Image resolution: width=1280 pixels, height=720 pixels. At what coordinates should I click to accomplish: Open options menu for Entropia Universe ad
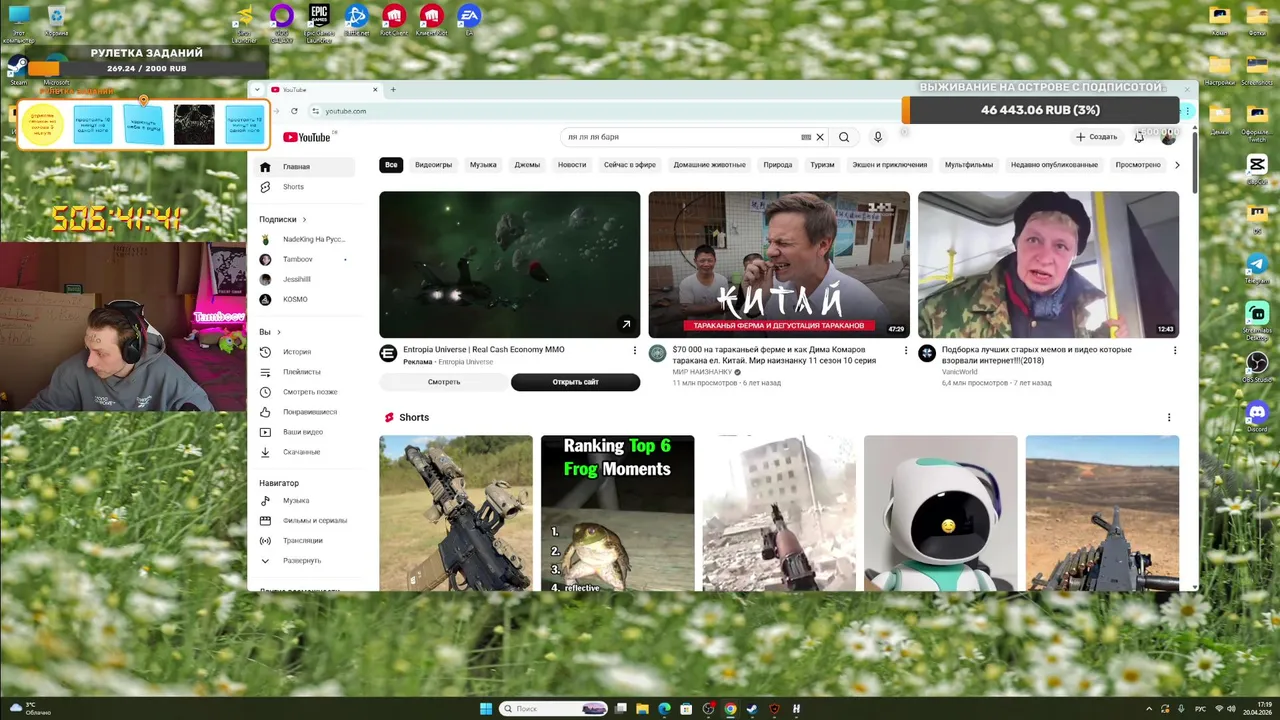click(634, 350)
